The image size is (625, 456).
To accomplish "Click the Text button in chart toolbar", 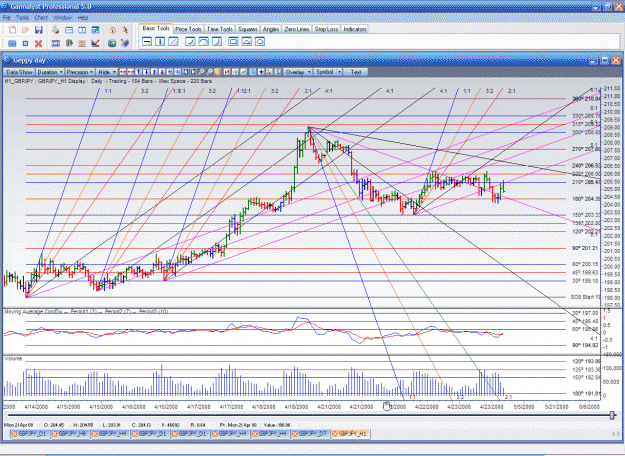I will [355, 72].
